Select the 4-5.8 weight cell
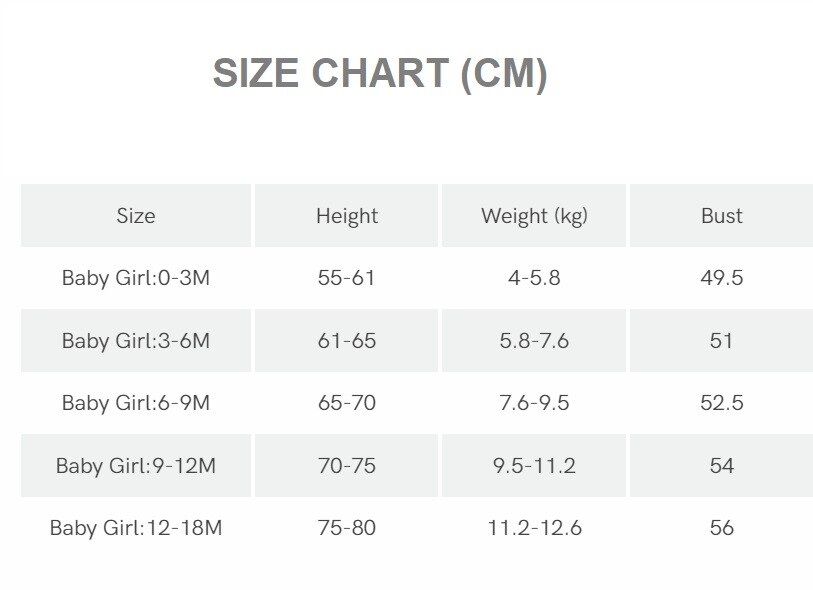813x590 pixels. click(534, 278)
